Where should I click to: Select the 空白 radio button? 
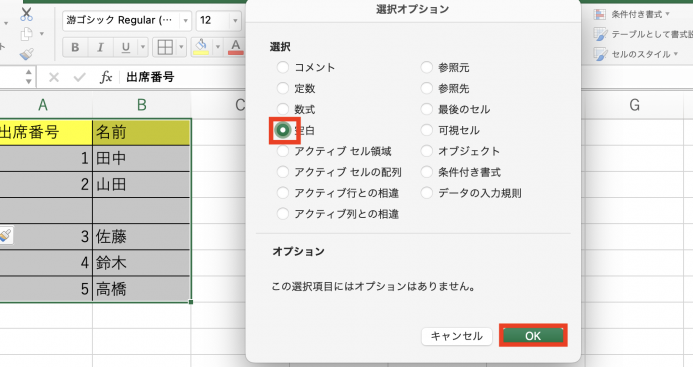[x=283, y=130]
